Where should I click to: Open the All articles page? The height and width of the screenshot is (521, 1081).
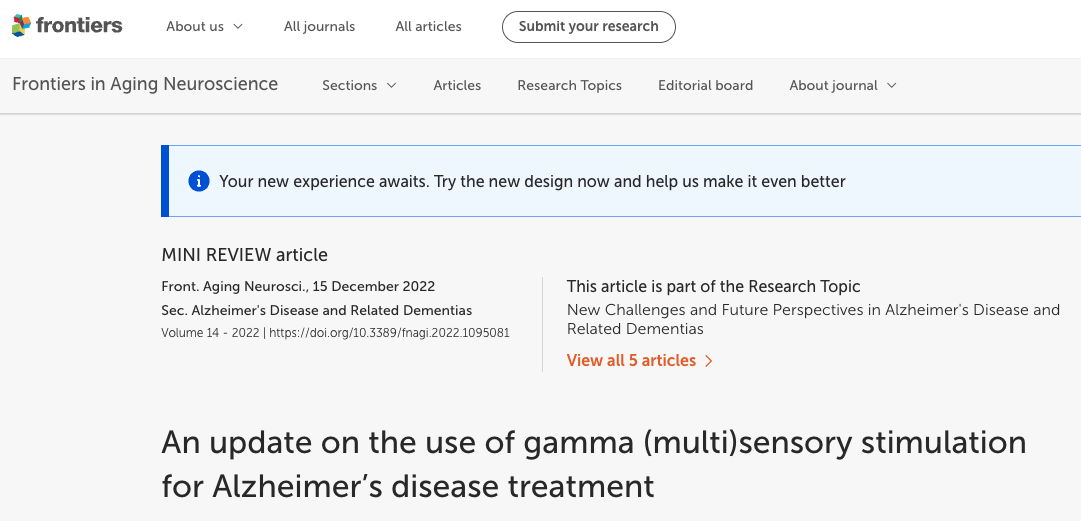pyautogui.click(x=428, y=27)
